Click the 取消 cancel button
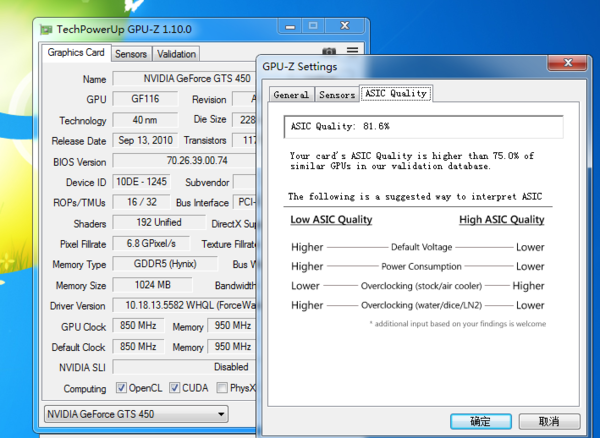 549,421
